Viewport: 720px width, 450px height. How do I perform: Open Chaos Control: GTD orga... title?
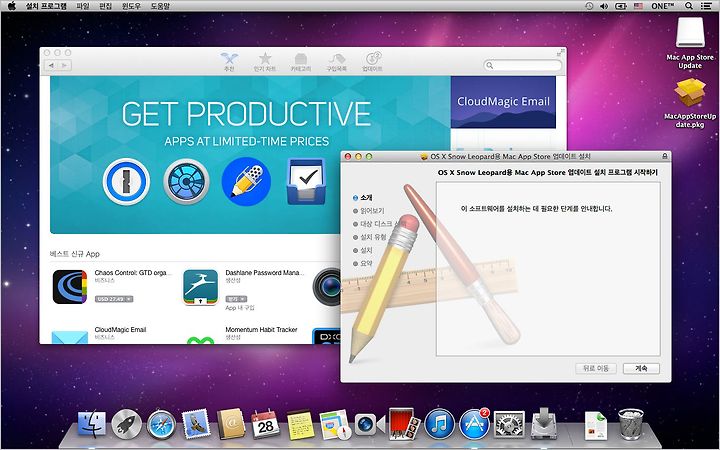[133, 273]
